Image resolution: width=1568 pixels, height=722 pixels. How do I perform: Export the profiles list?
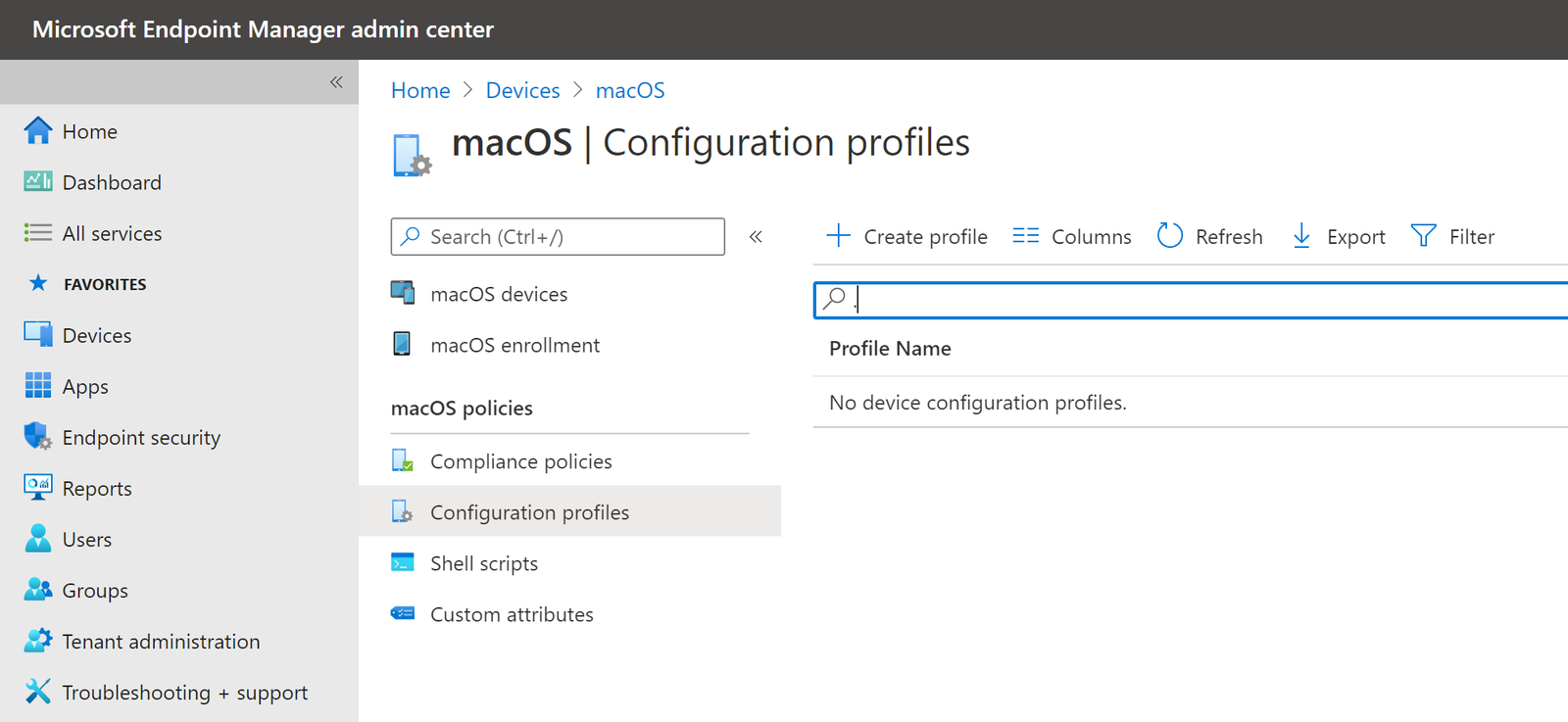pyautogui.click(x=1338, y=236)
